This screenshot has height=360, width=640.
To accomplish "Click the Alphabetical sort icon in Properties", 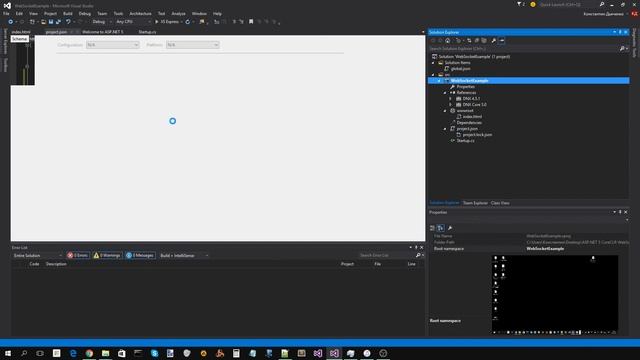I will coord(440,228).
